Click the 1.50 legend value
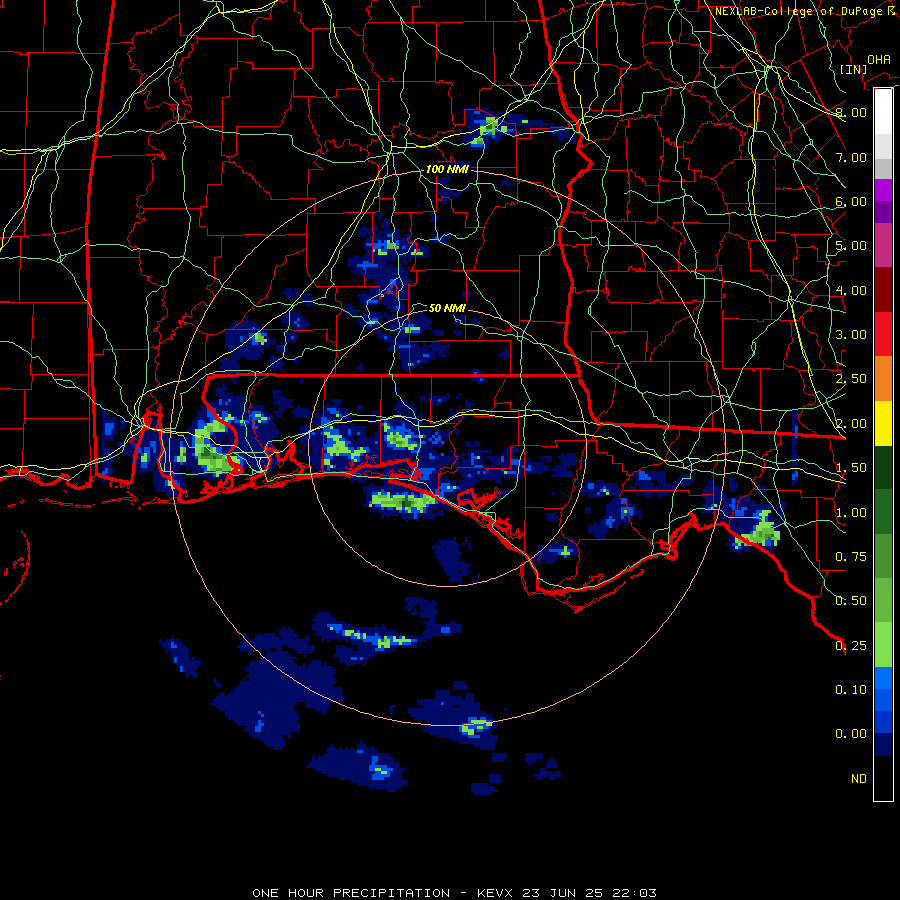Screen dimensions: 900x900 pos(851,468)
